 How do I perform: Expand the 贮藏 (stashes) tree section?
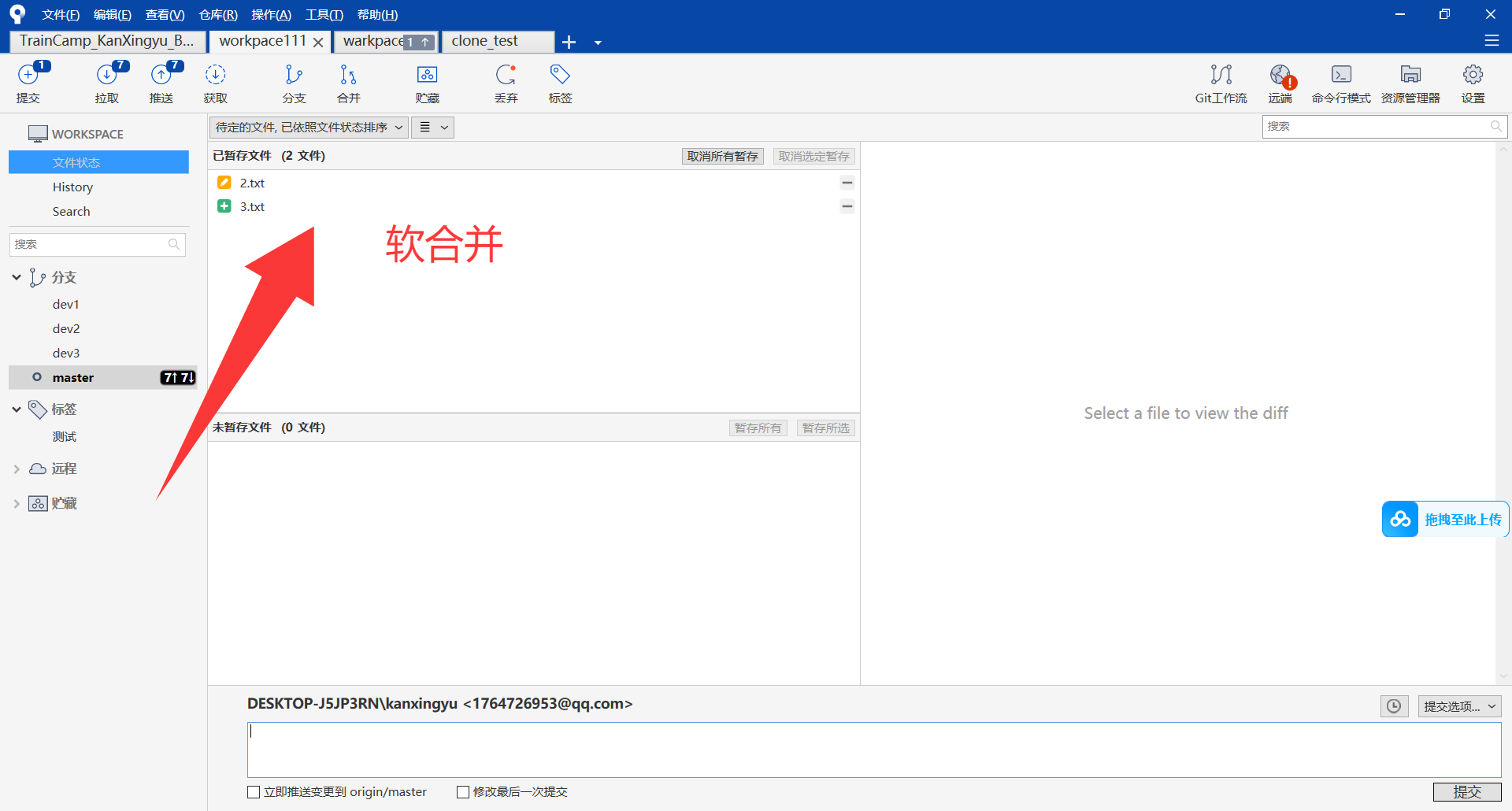pos(17,503)
